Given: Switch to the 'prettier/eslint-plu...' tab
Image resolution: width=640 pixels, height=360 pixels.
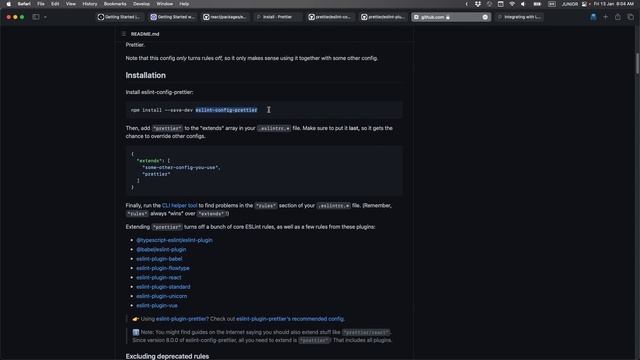Looking at the screenshot, I should [x=383, y=17].
